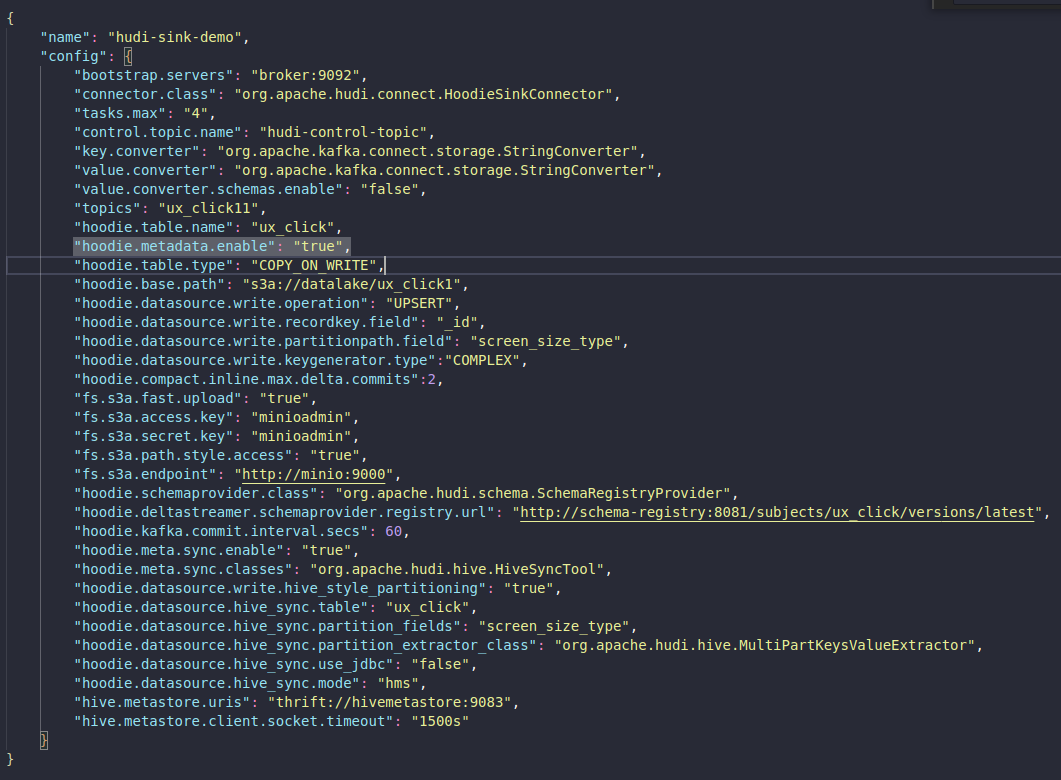Click the "tasks.max" key
Viewport: 1061px width, 780px height.
(x=120, y=113)
